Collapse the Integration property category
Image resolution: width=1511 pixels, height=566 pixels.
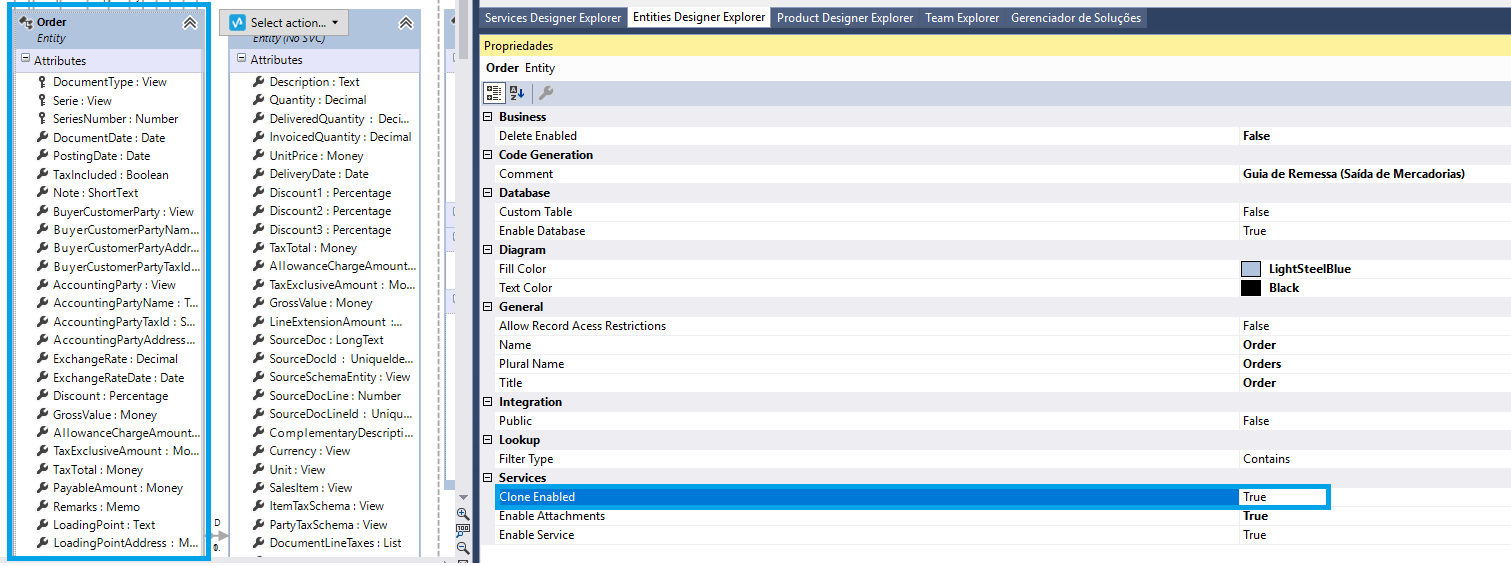point(488,402)
